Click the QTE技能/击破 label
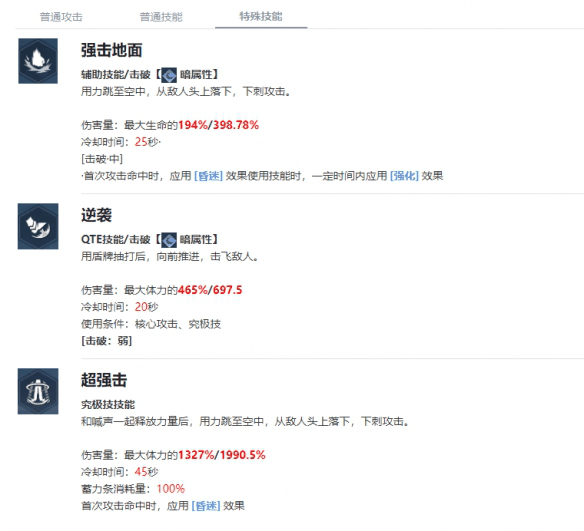This screenshot has height=531, width=584. click(x=116, y=239)
